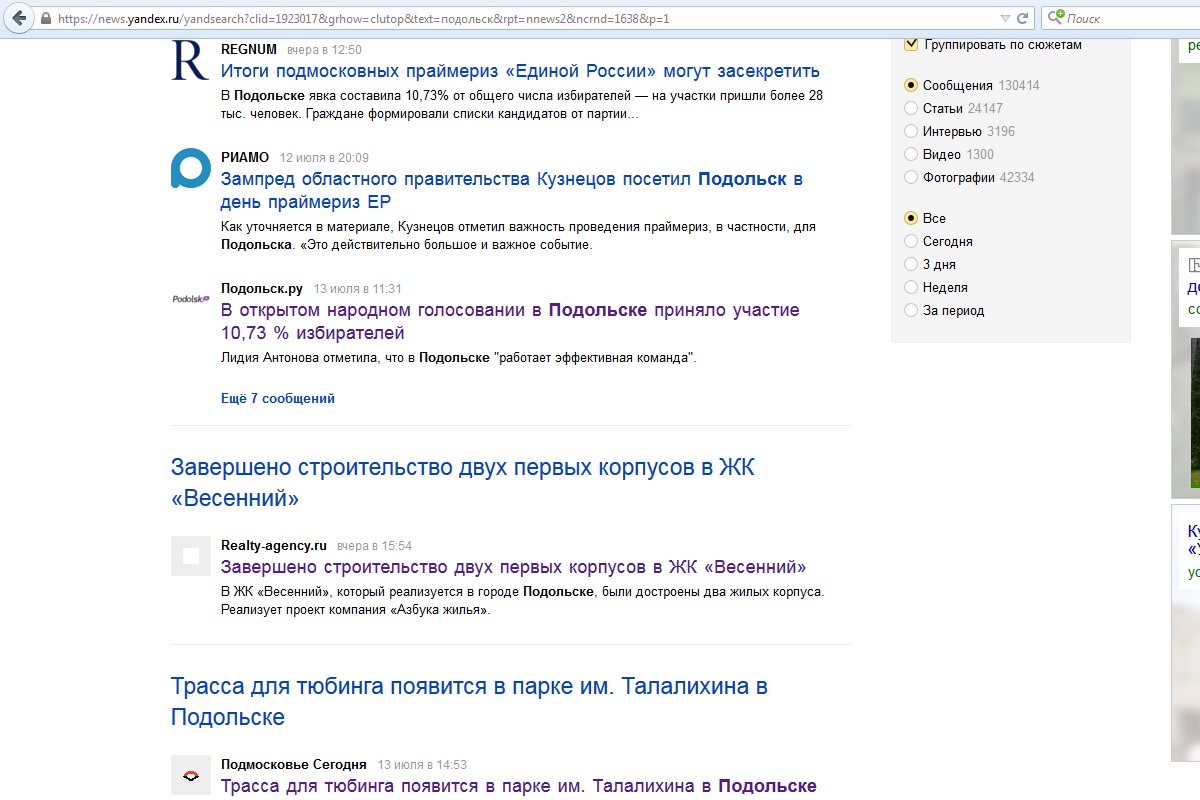This screenshot has height=800, width=1200.
Task: Open the address bar history dropdown arrow
Action: pos(1005,18)
